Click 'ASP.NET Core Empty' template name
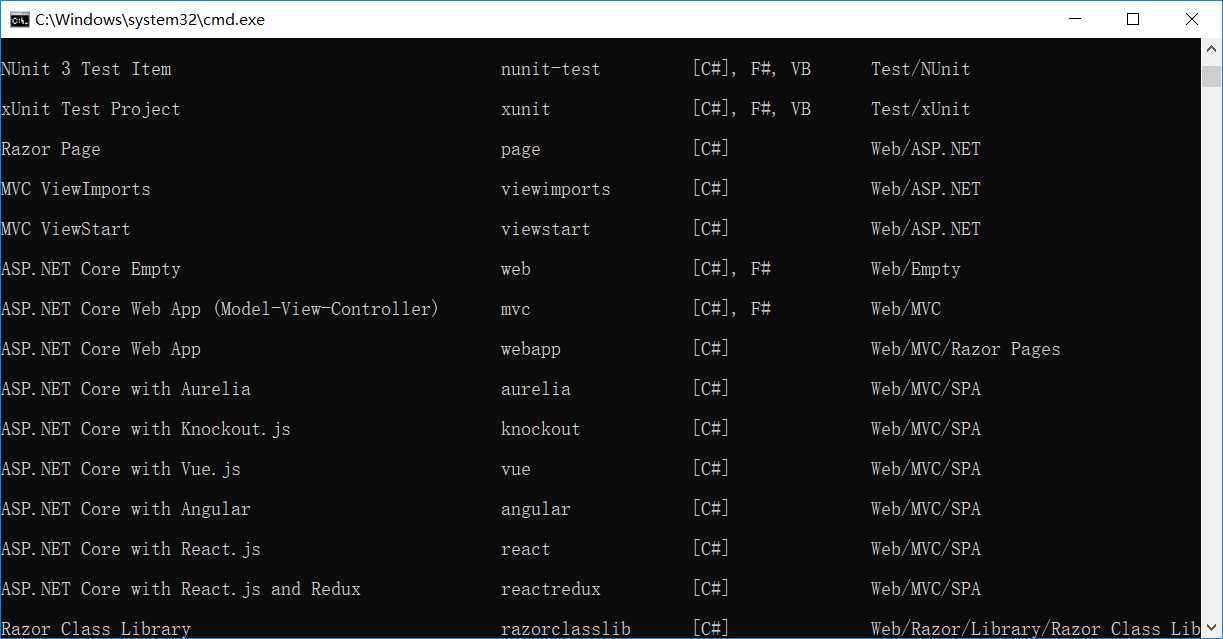 [x=91, y=269]
